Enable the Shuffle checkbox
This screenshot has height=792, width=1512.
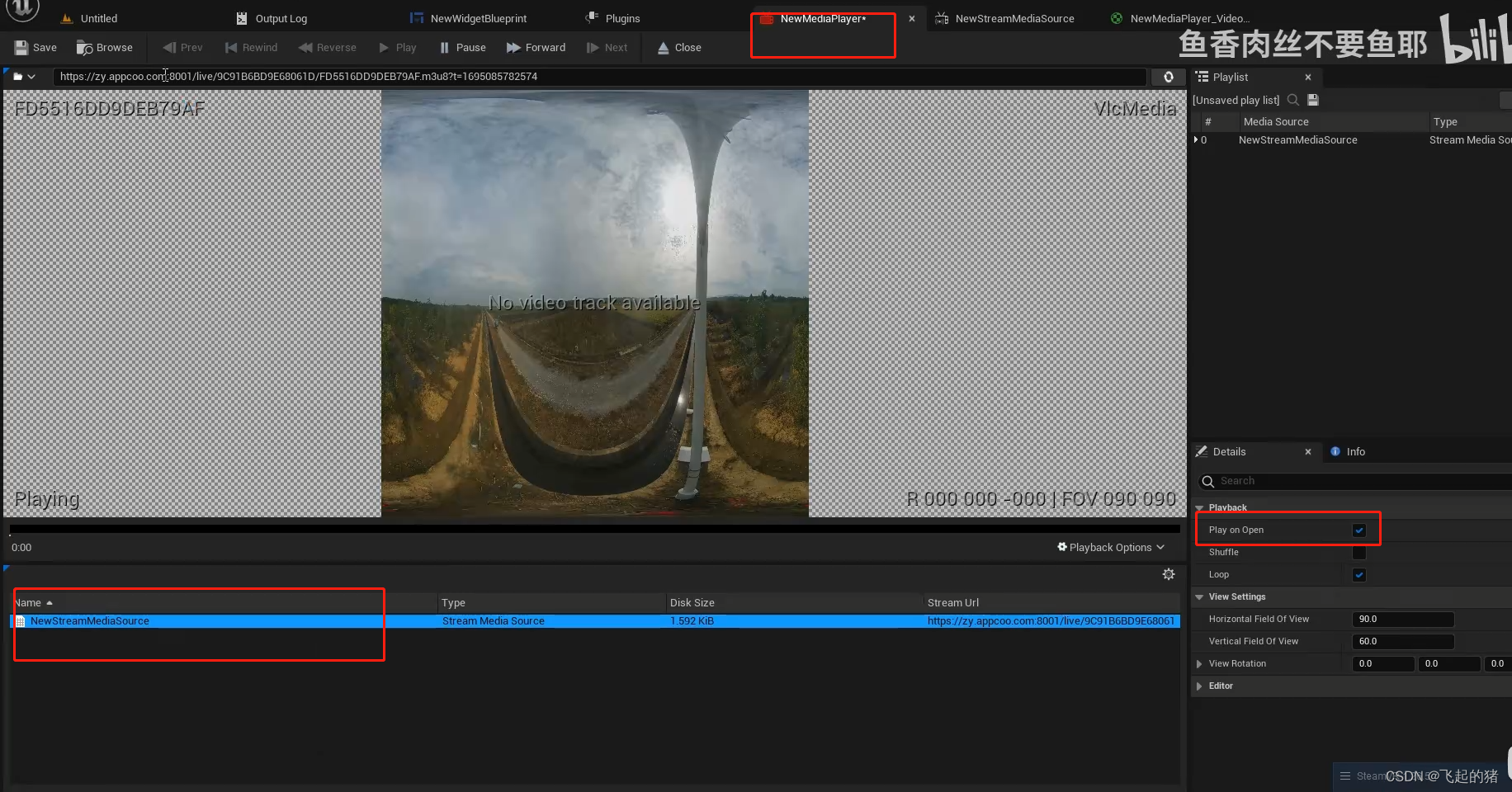tap(1359, 553)
